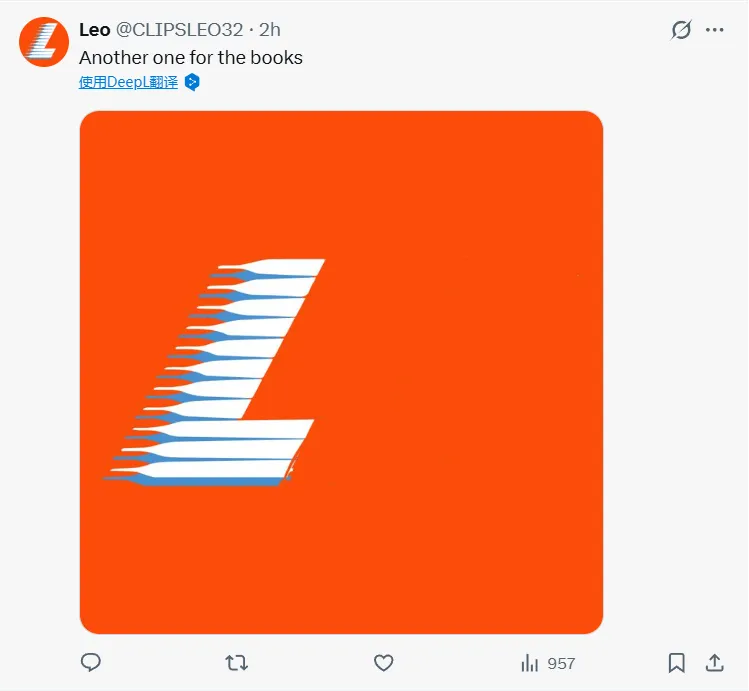
Task: Click the "Another one for the books" text
Action: [190, 57]
